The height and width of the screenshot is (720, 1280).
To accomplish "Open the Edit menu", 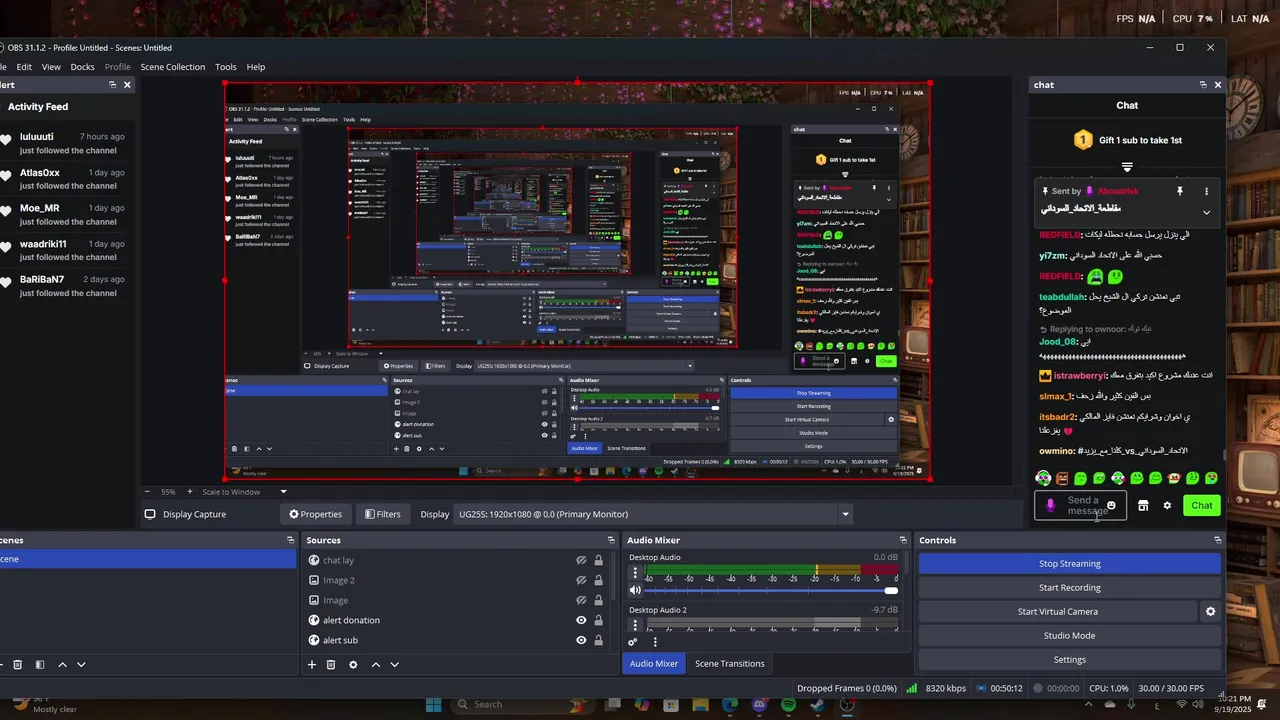I will (24, 67).
